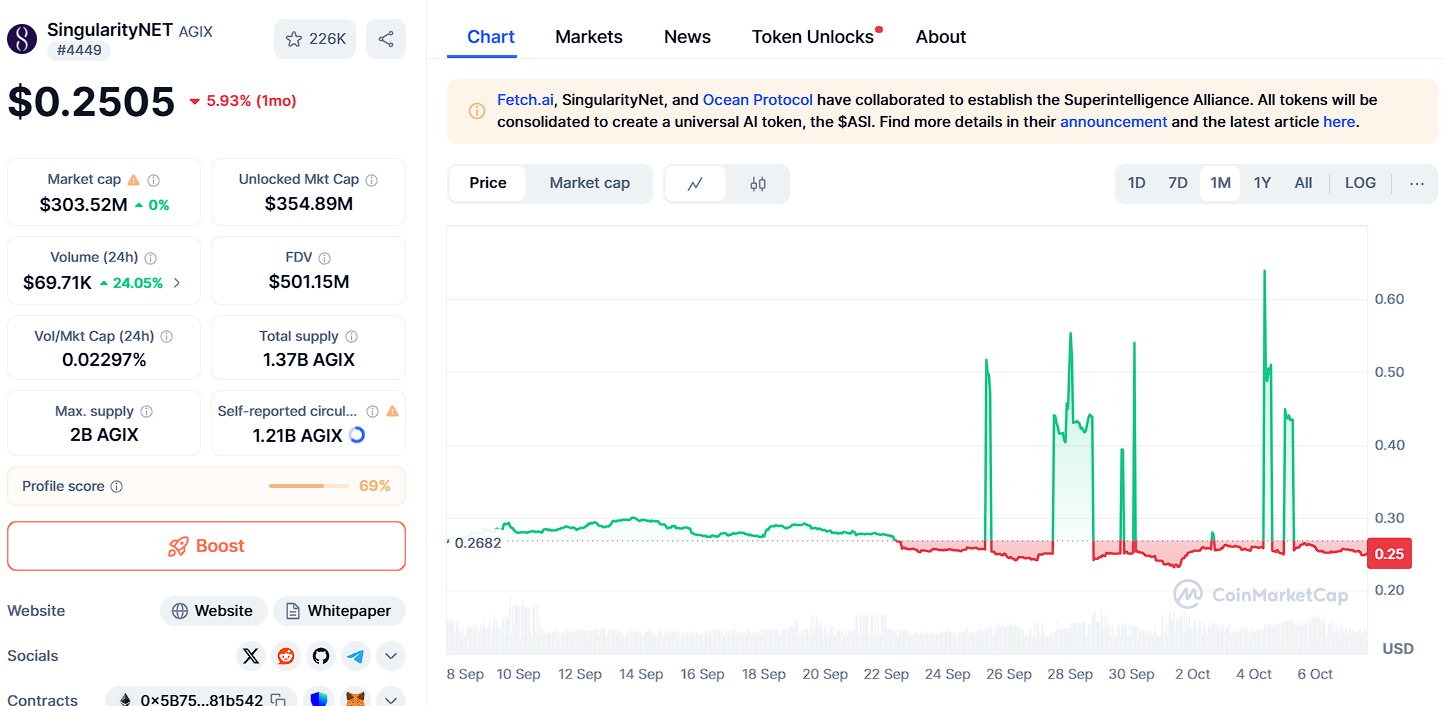1445x706 pixels.
Task: Click the Boost button
Action: click(x=206, y=546)
